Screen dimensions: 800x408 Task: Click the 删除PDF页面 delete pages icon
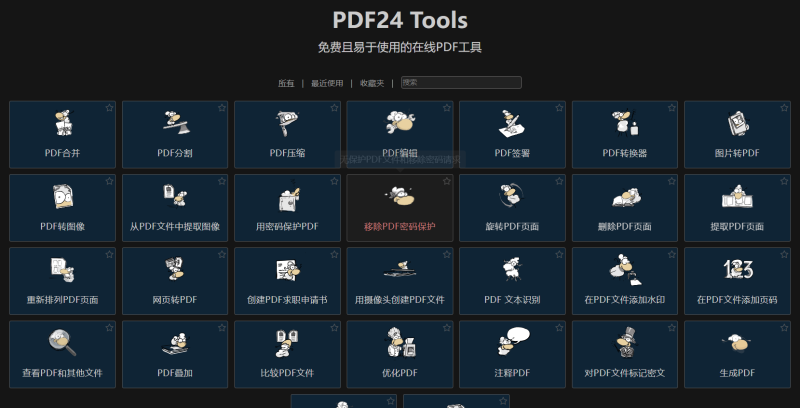click(x=626, y=198)
